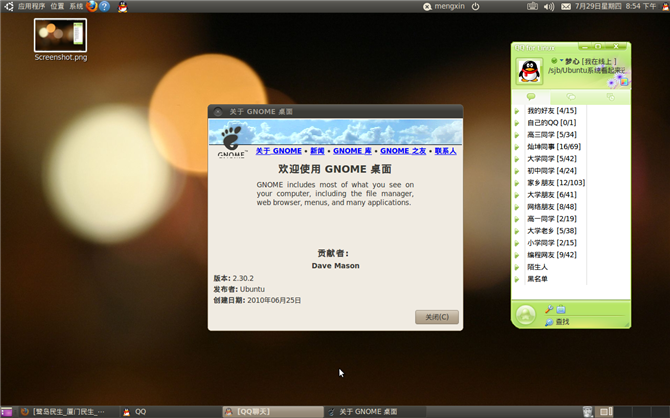670x418 pixels.
Task: Open the colorful skin changer icon in QQ
Action: click(x=624, y=81)
